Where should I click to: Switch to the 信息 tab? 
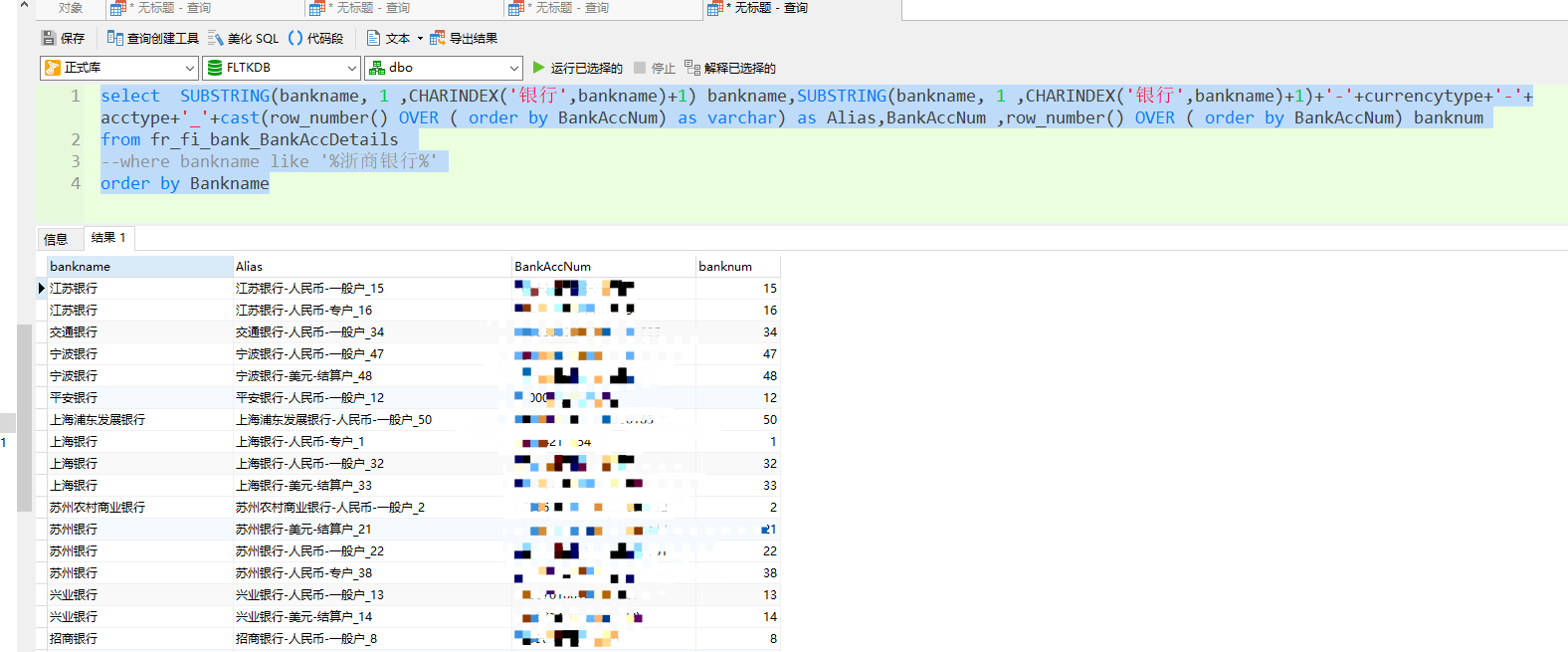pyautogui.click(x=56, y=239)
